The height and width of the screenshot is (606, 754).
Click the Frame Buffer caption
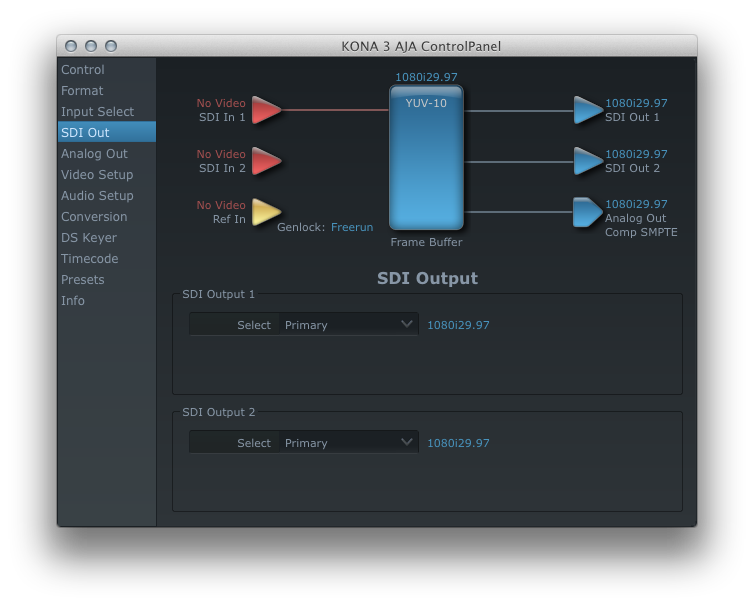pyautogui.click(x=426, y=242)
